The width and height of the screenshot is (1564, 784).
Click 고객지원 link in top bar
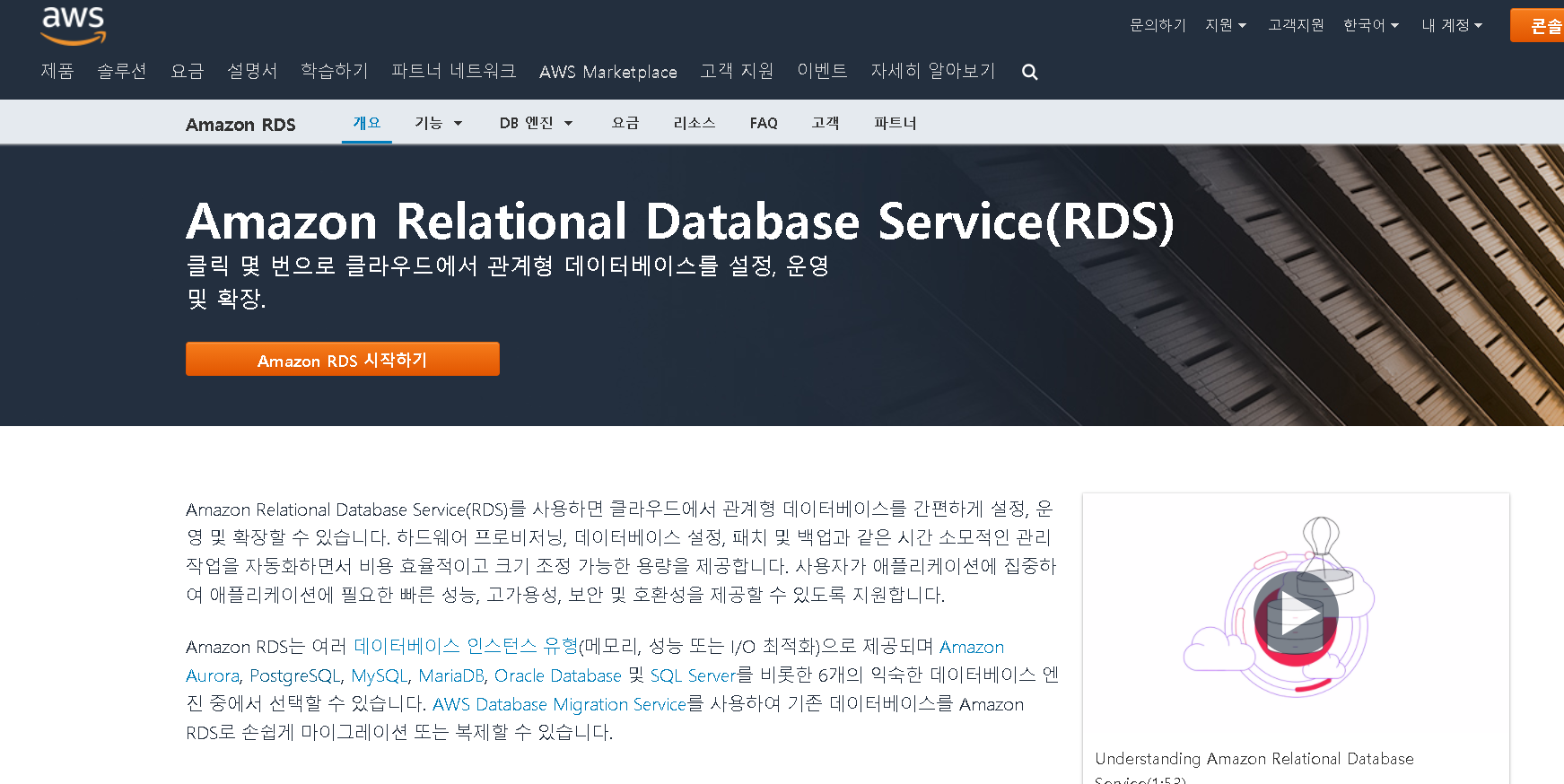coord(1296,25)
